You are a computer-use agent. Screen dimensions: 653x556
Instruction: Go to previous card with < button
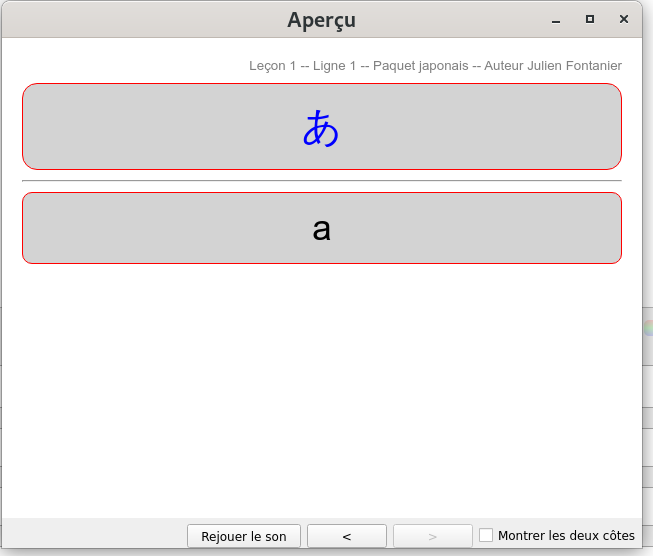(346, 536)
